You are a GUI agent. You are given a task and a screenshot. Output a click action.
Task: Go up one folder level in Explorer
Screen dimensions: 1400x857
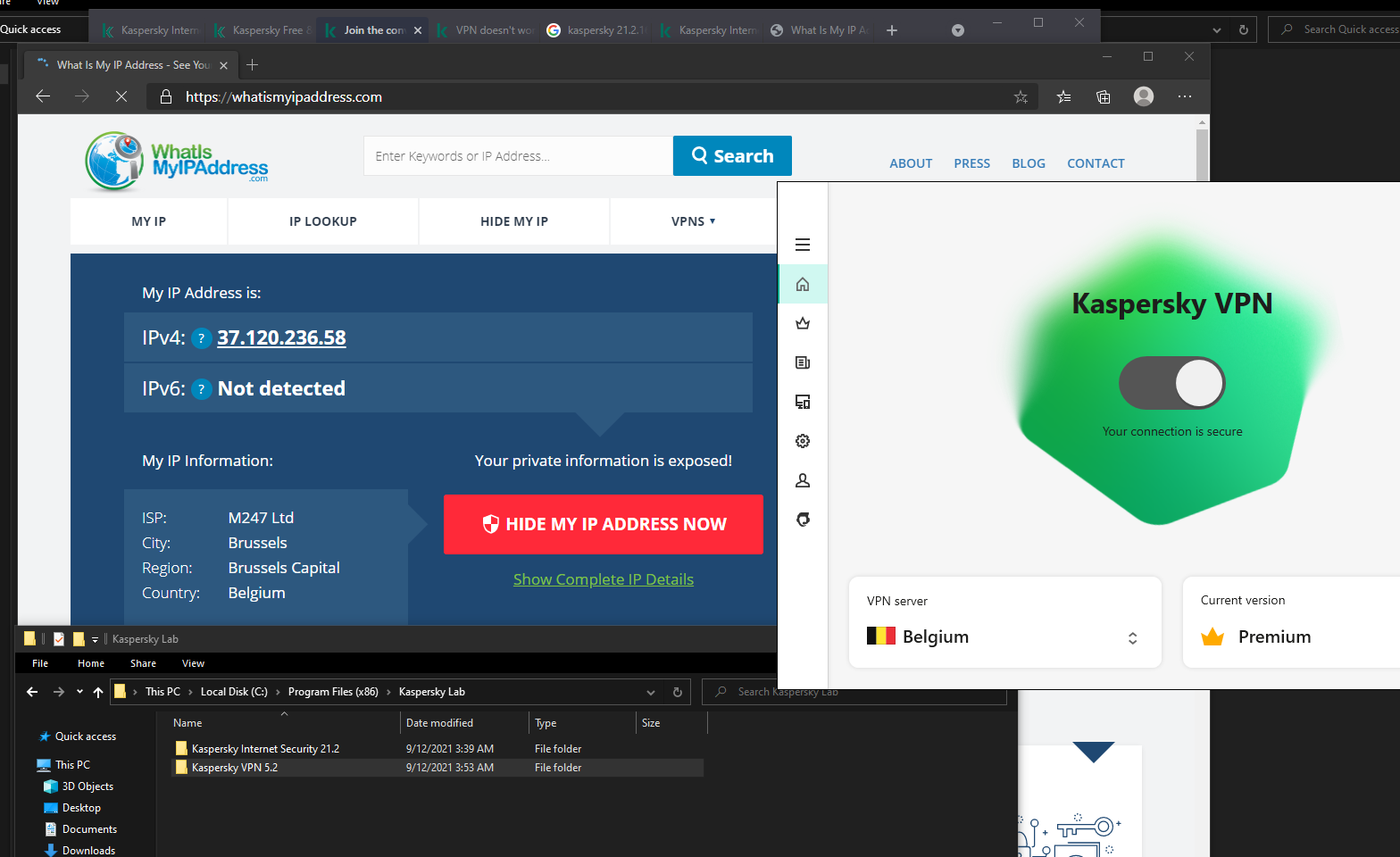(x=98, y=692)
